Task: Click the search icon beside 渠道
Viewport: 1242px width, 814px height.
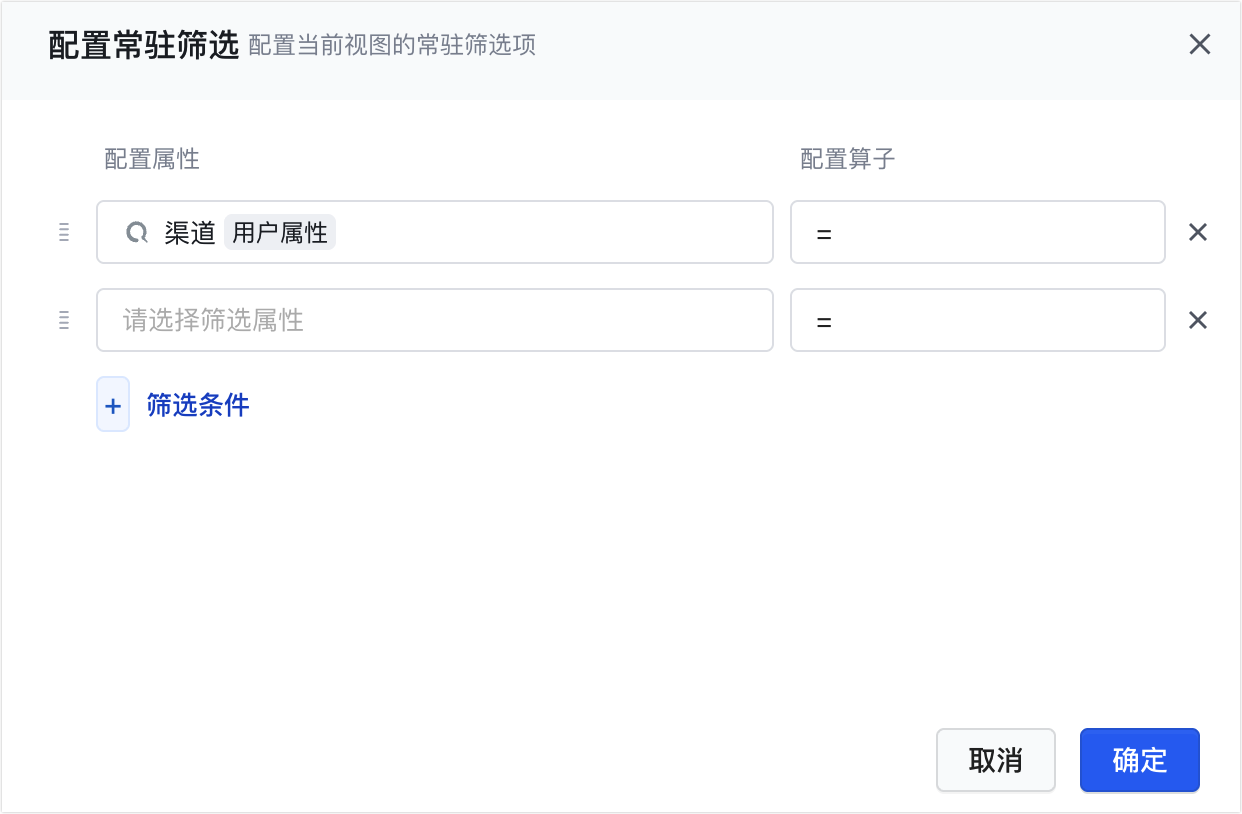Action: click(x=136, y=233)
